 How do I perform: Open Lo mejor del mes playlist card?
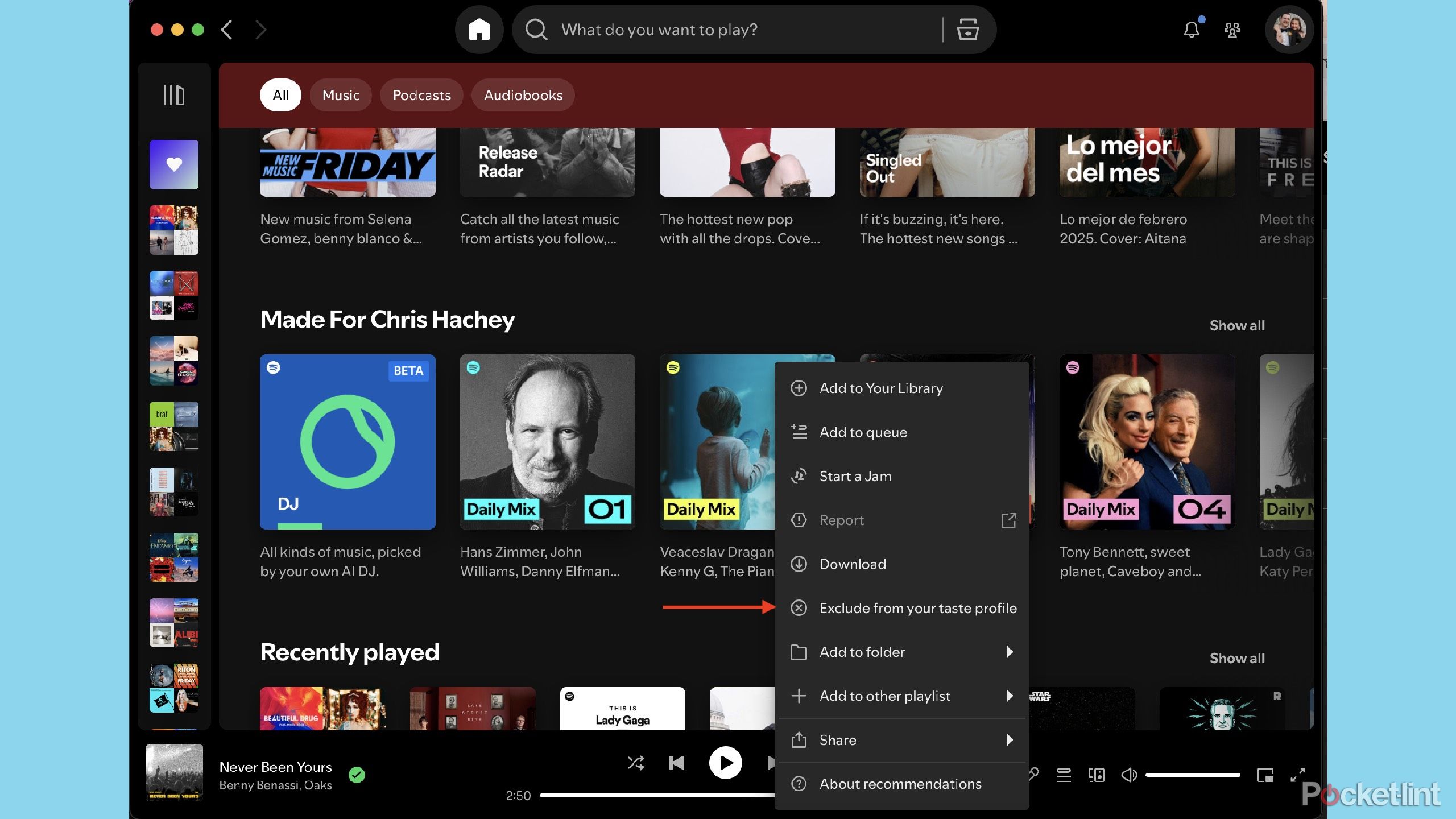pyautogui.click(x=1147, y=188)
